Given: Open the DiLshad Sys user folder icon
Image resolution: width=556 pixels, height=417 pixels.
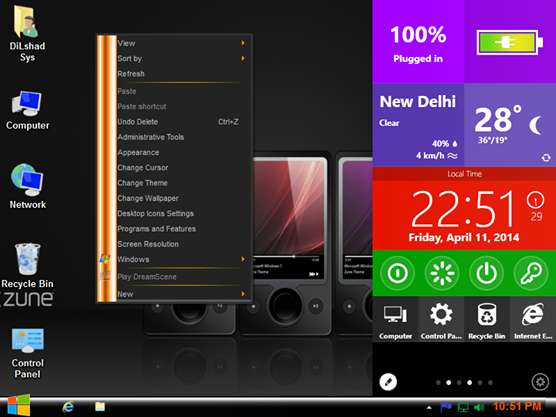Looking at the screenshot, I should 27,34.
